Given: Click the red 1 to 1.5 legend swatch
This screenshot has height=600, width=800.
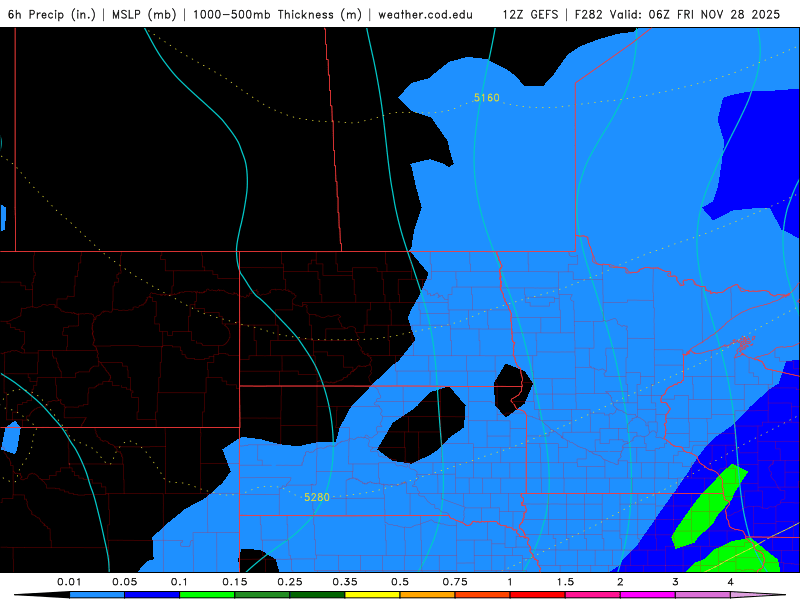Looking at the screenshot, I should pos(538,595).
